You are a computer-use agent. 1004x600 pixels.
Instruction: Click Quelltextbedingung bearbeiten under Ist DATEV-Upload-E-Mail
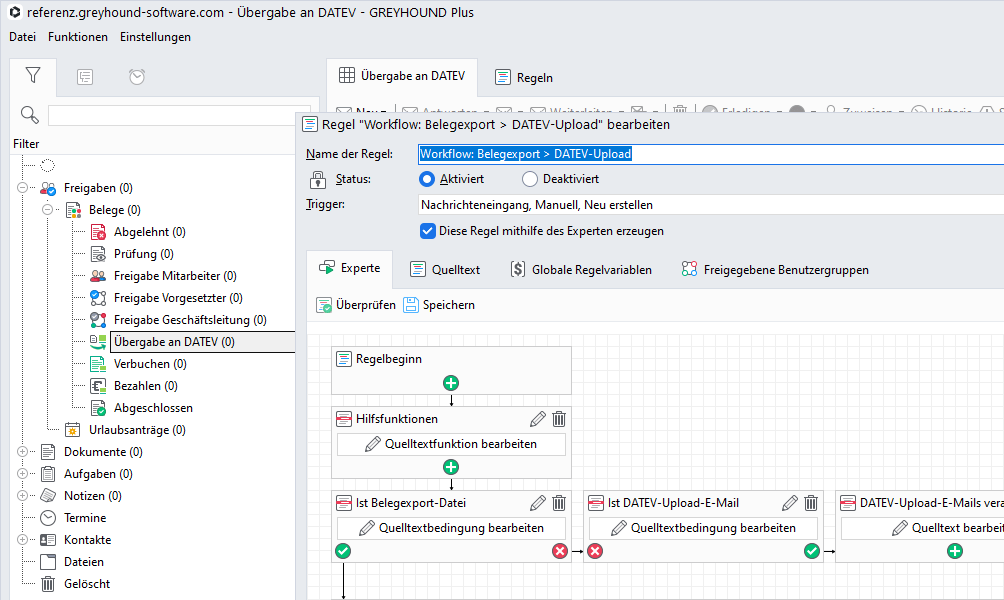(x=703, y=528)
